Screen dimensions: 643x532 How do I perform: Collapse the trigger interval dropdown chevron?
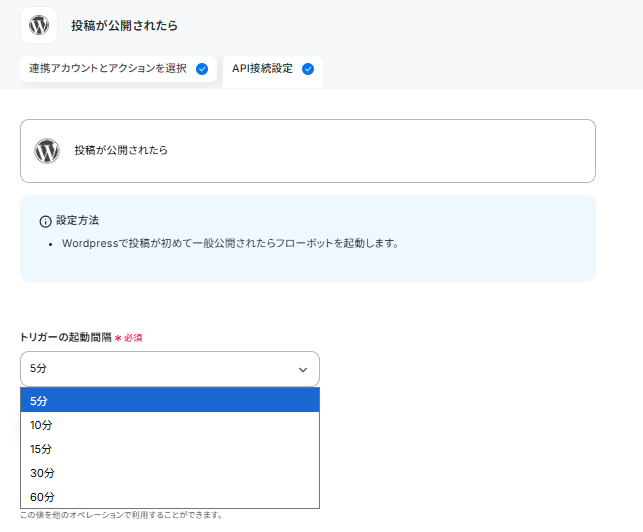(x=303, y=370)
